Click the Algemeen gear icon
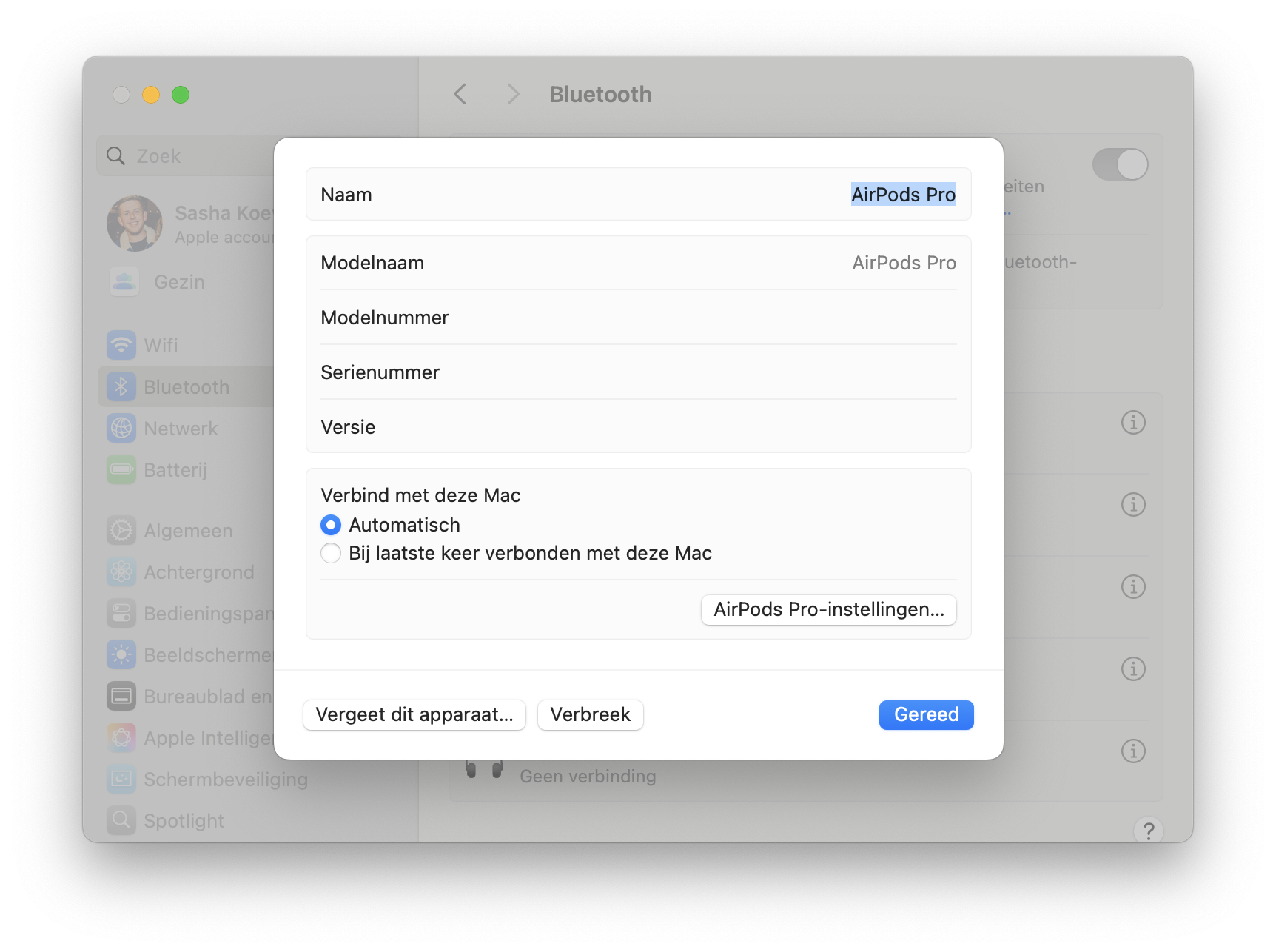 click(x=121, y=530)
